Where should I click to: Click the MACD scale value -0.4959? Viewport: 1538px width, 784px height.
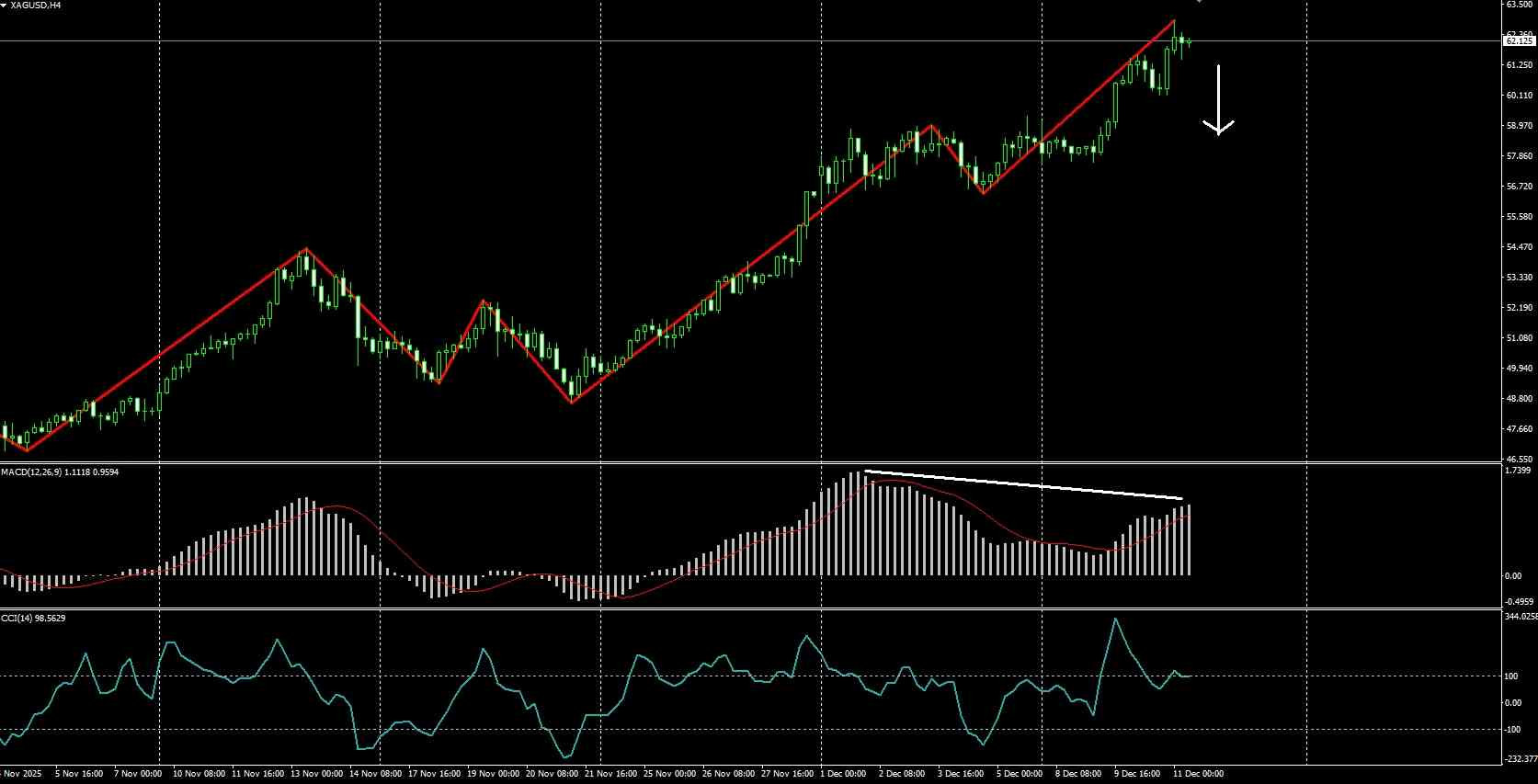click(1518, 602)
